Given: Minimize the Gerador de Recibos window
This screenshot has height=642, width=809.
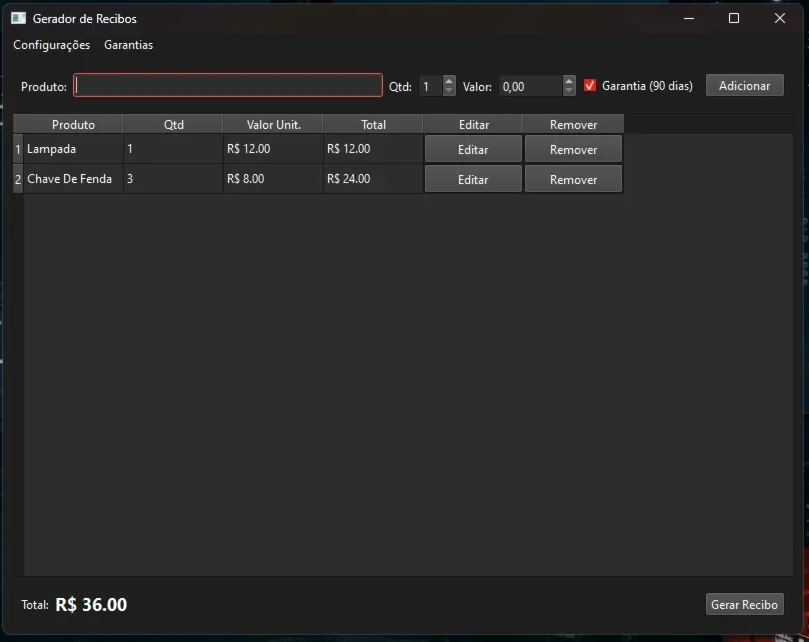Looking at the screenshot, I should 689,18.
